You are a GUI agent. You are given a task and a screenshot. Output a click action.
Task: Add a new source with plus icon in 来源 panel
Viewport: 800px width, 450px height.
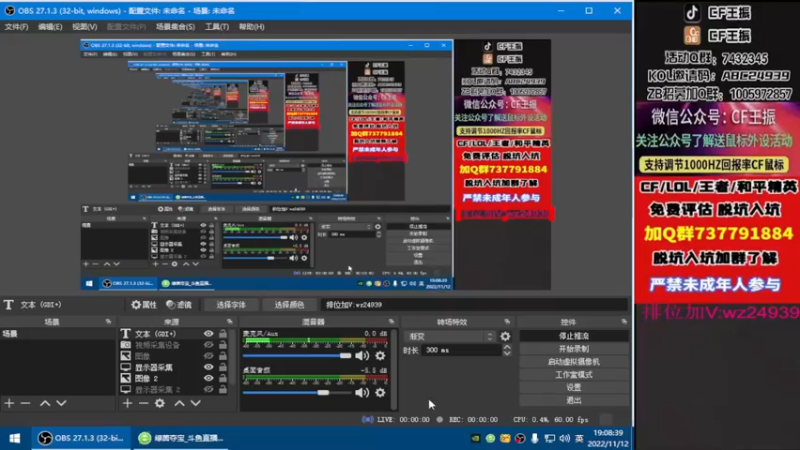point(127,403)
